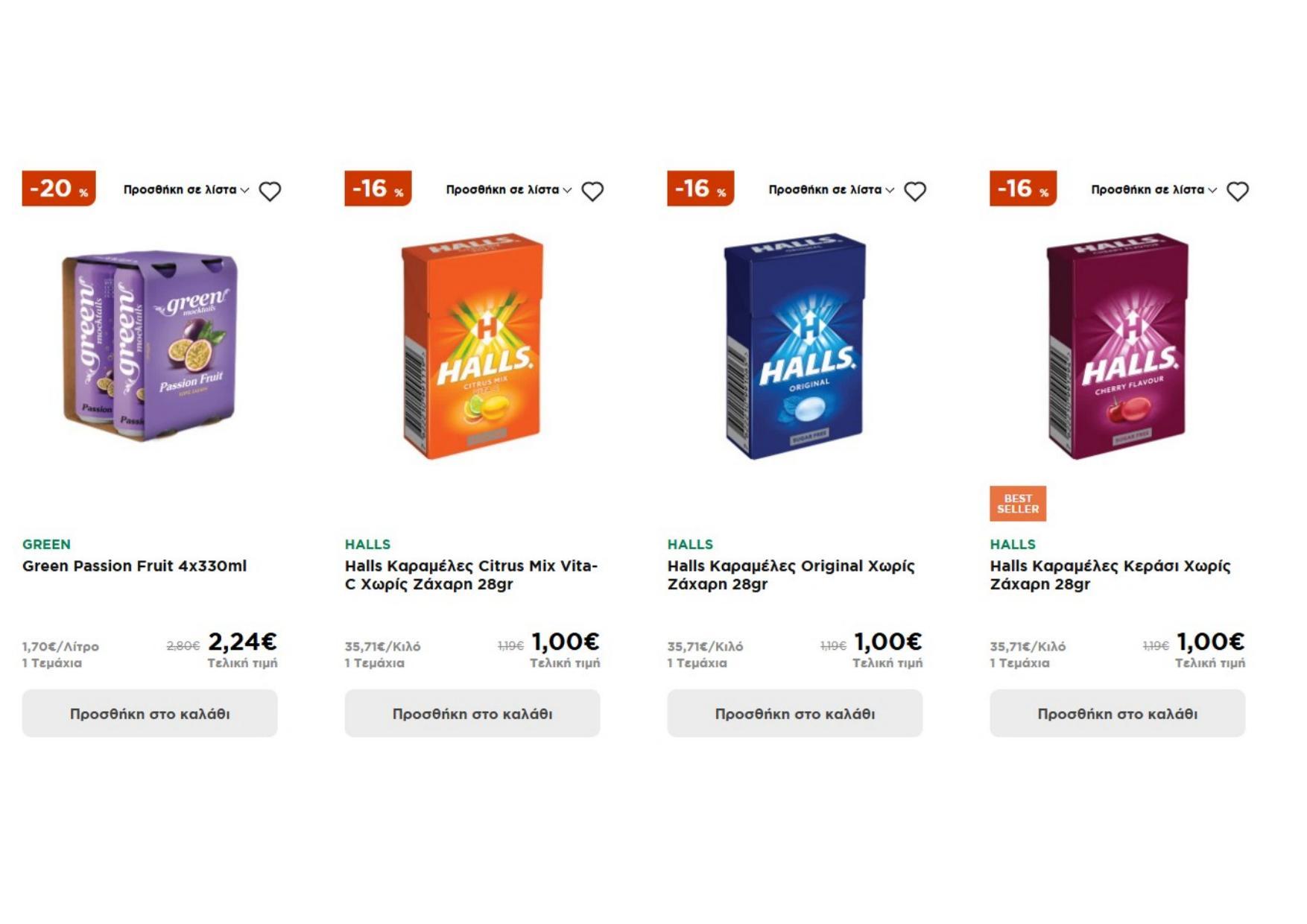View Green Passion Fruit pack image
The image size is (1307, 924).
pos(150,346)
